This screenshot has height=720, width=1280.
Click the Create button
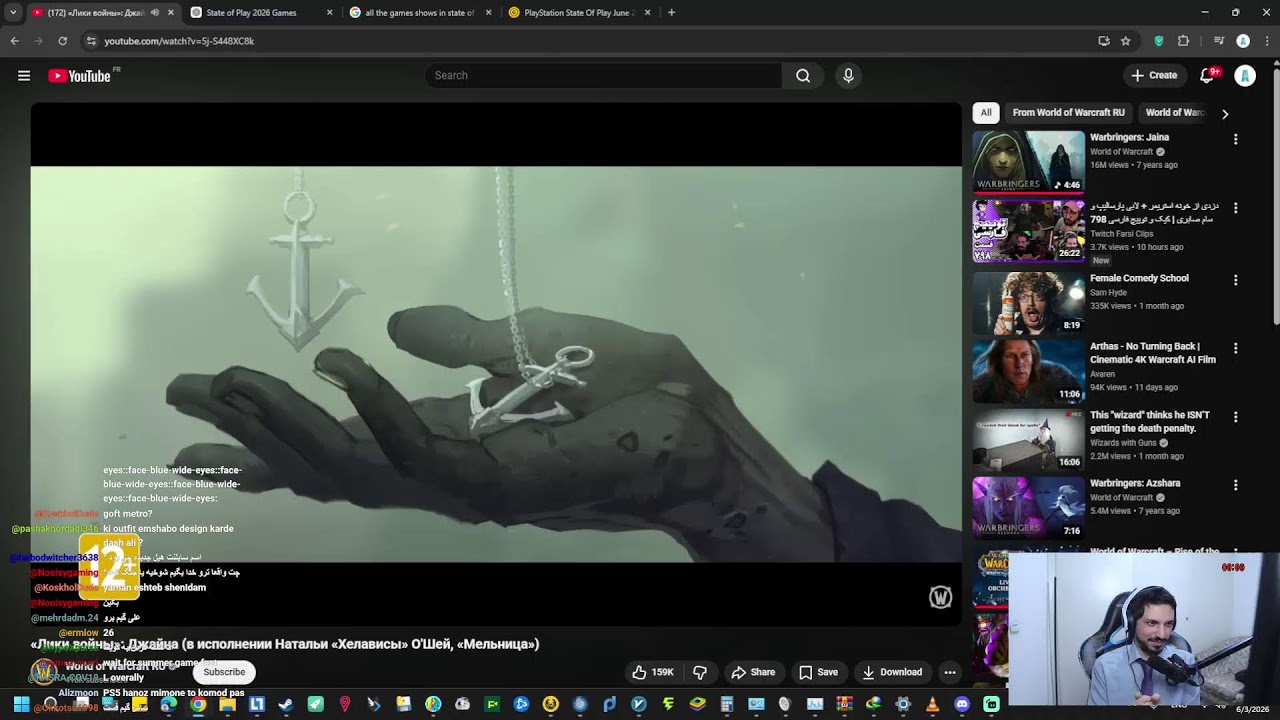pos(1154,75)
